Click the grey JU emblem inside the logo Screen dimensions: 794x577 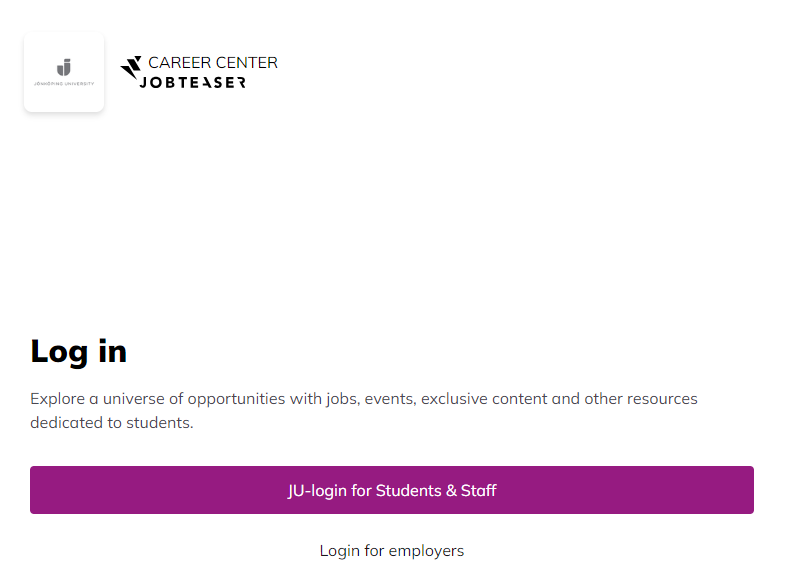click(64, 67)
